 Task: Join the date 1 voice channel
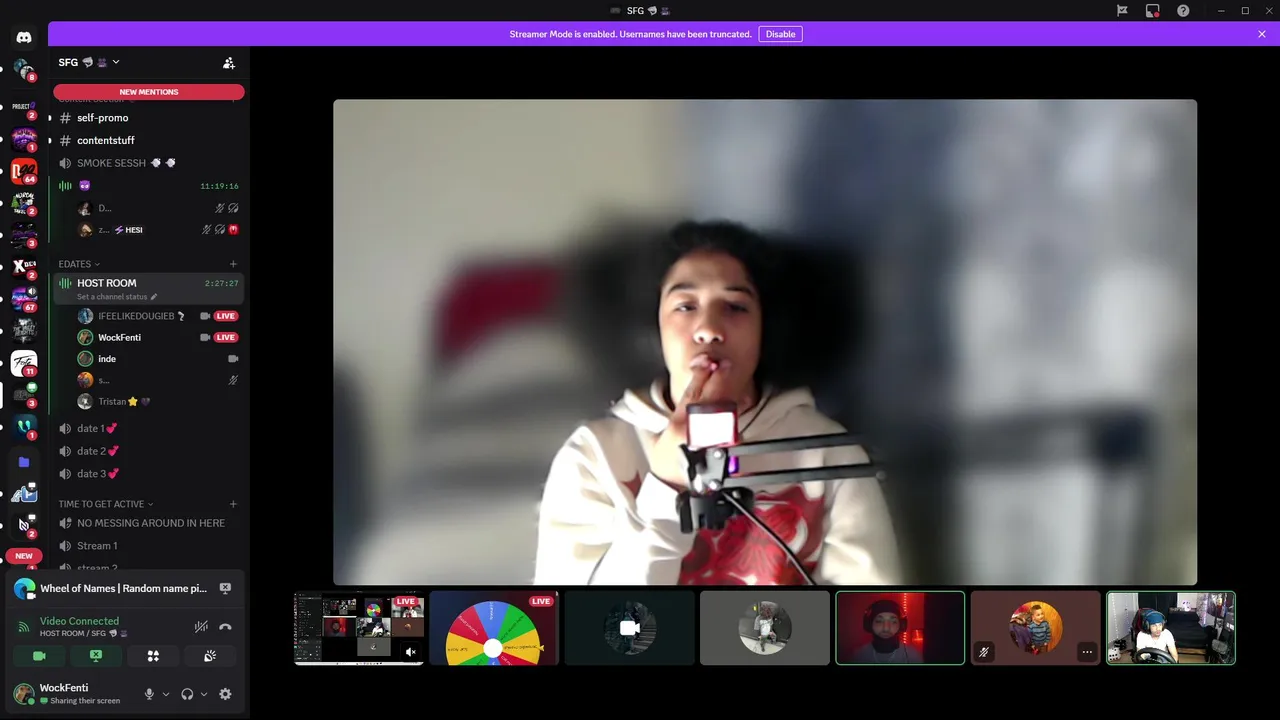coord(148,428)
